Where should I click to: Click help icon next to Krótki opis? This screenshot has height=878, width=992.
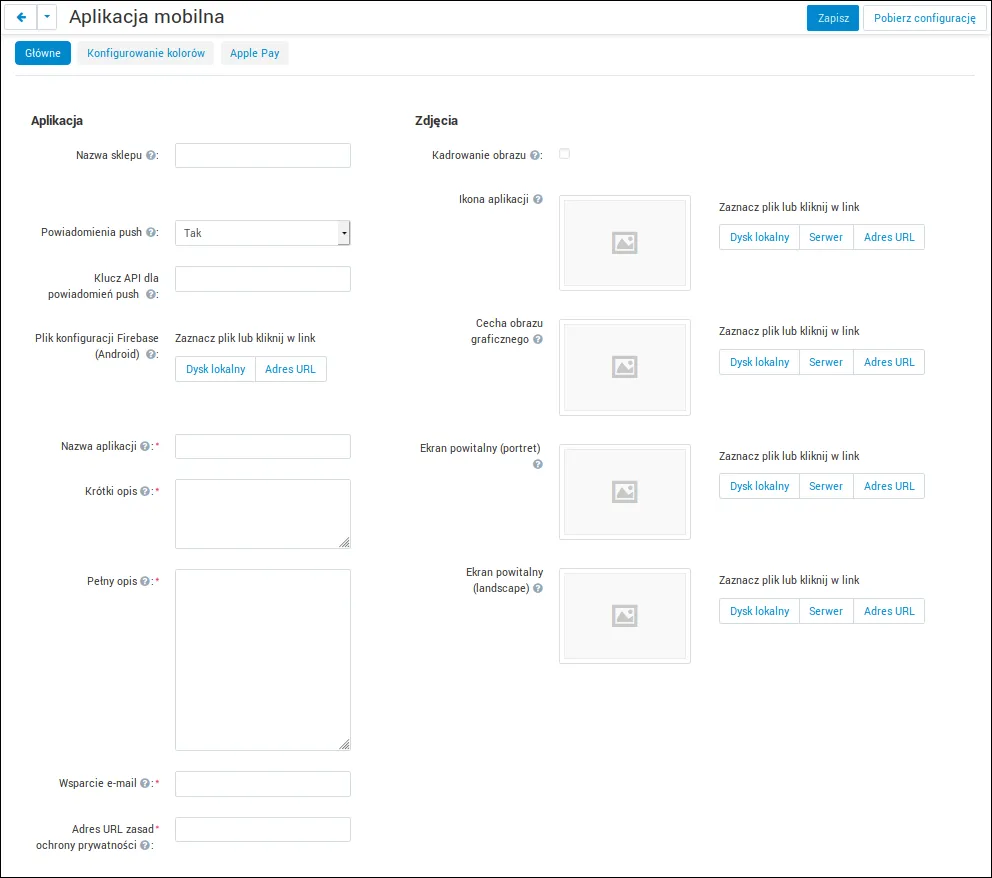click(x=145, y=491)
